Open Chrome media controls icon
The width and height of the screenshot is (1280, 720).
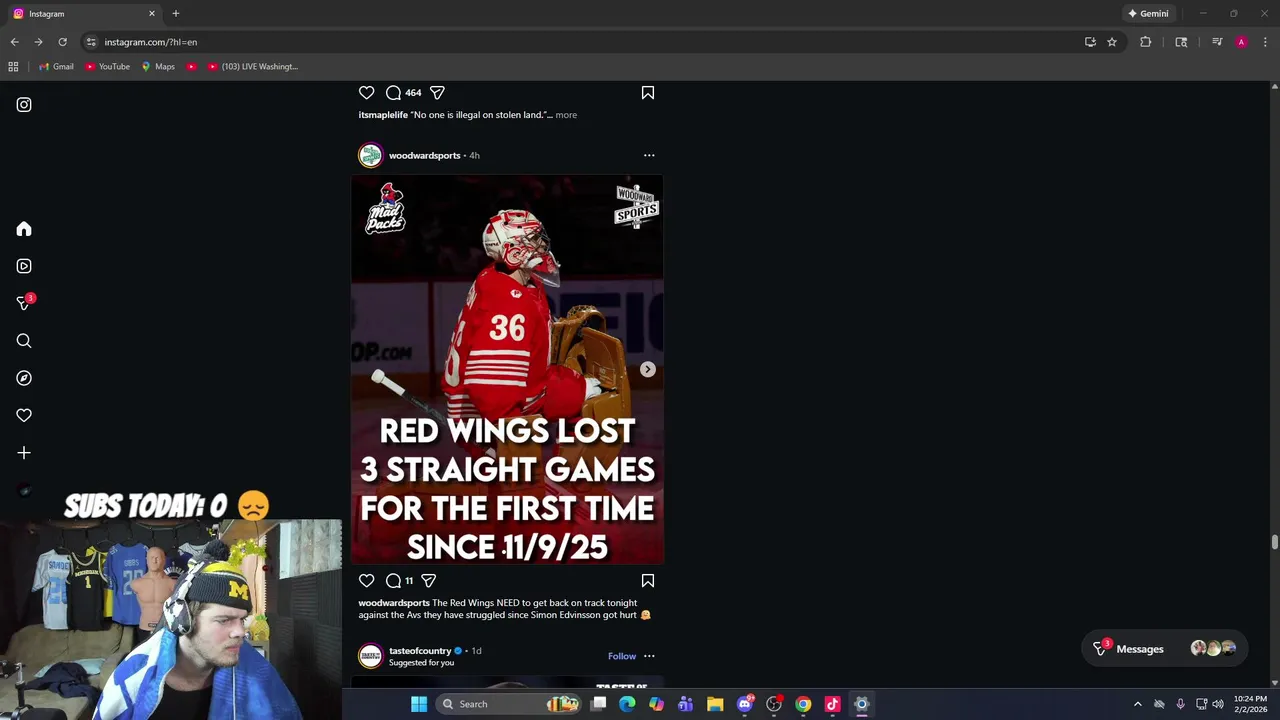point(1217,42)
